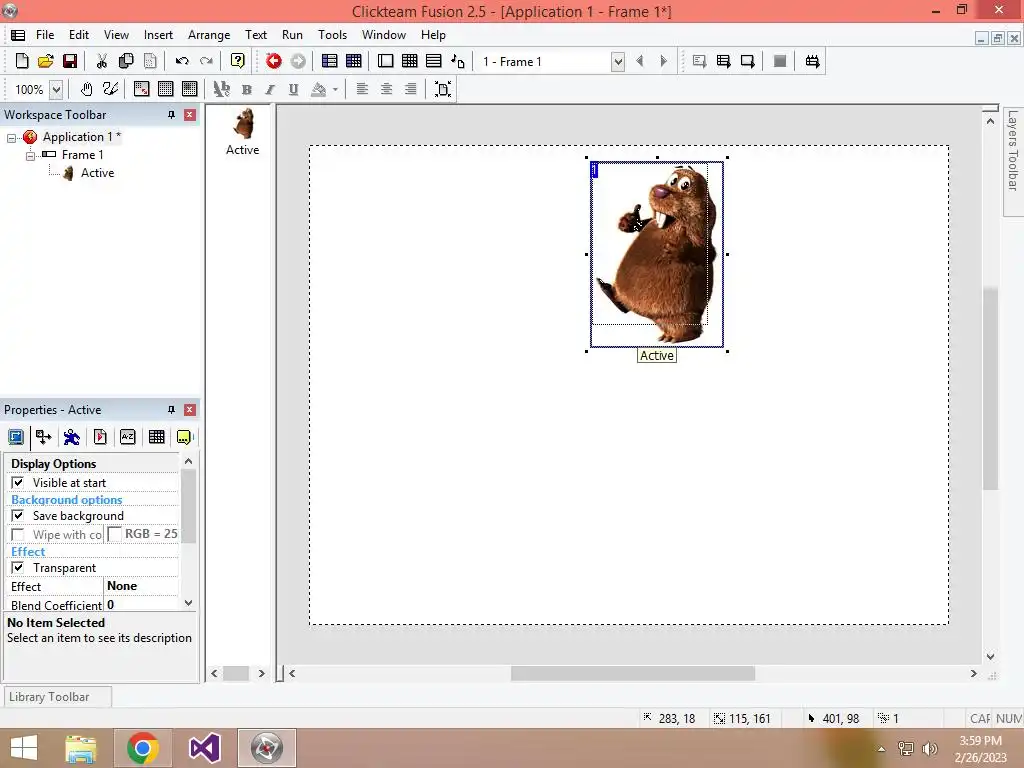
Task: Open the frame selector dropdown
Action: pyautogui.click(x=618, y=62)
